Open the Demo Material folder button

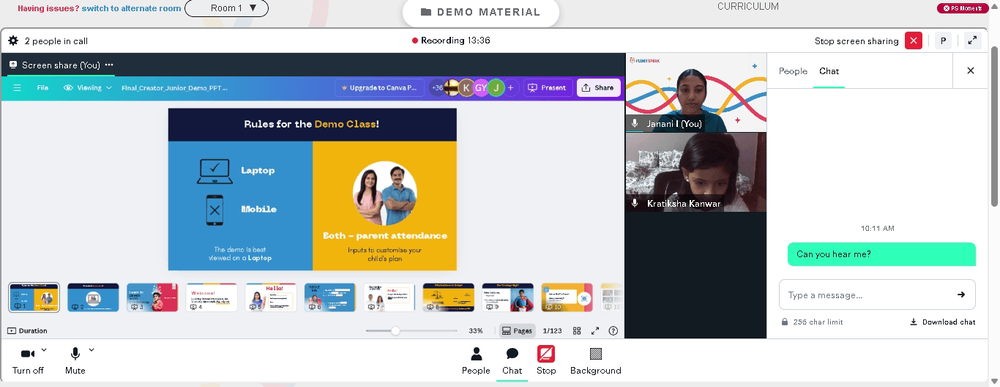click(480, 12)
